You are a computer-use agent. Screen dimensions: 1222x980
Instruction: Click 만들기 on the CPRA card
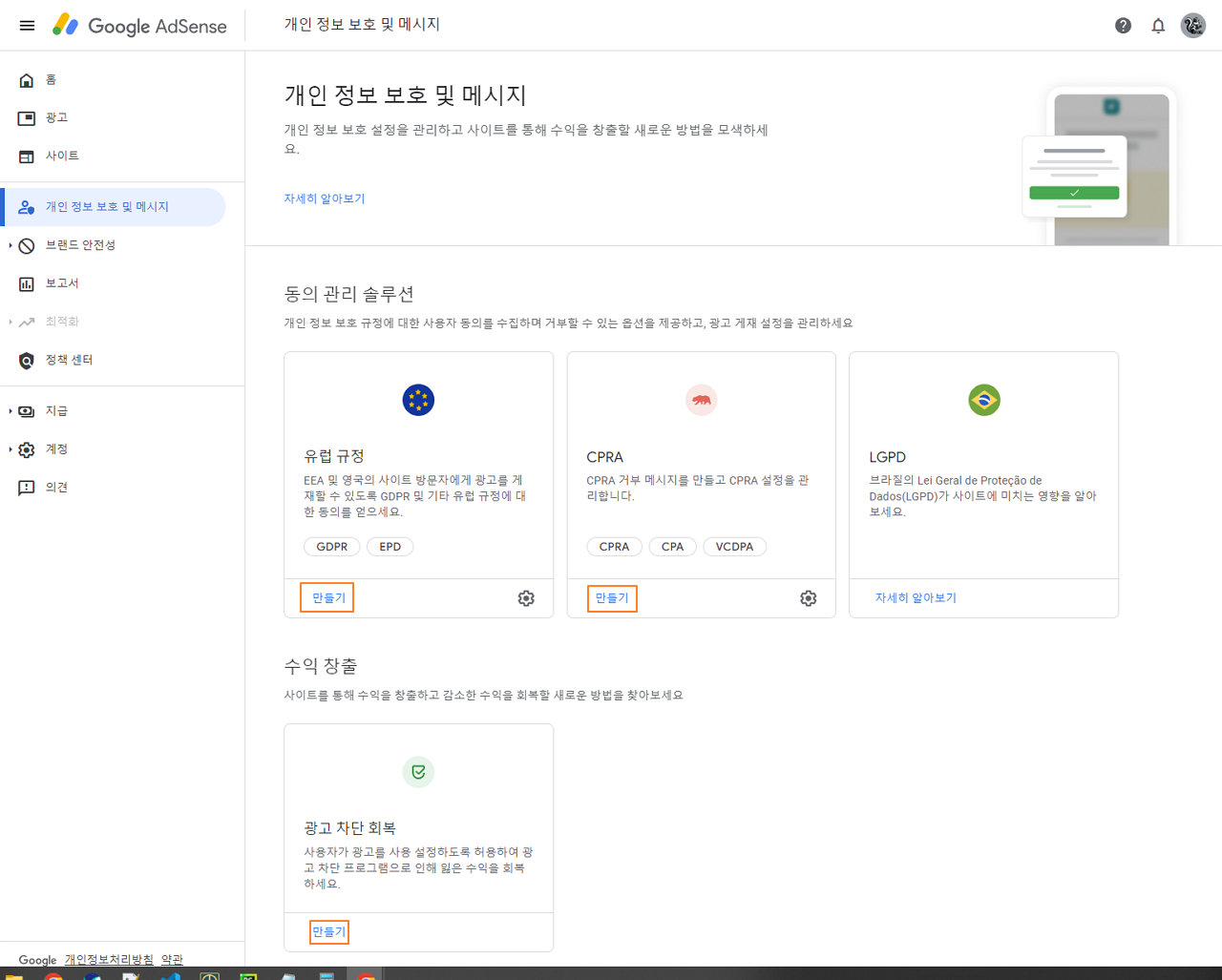pos(612,598)
